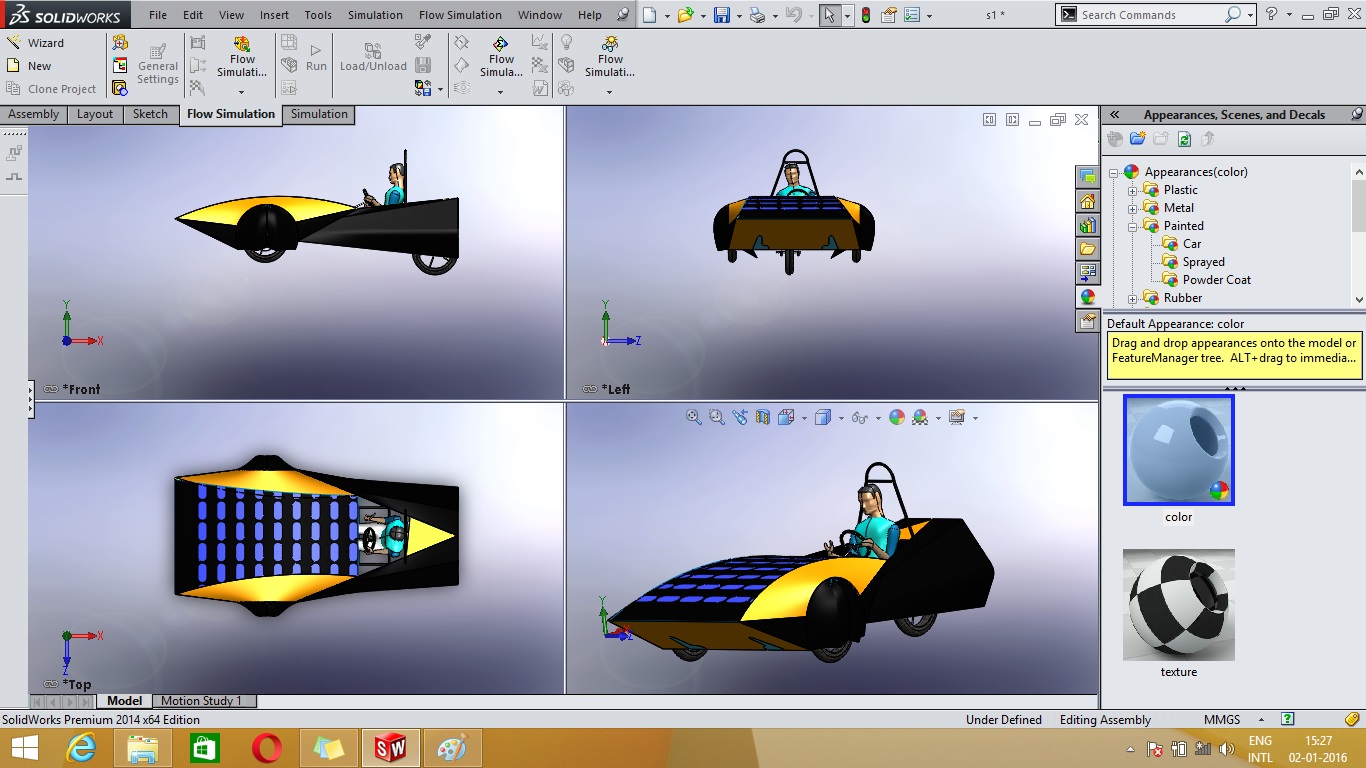1366x768 pixels.
Task: Click New project in Flow Simulation toolbar
Action: tap(29, 66)
